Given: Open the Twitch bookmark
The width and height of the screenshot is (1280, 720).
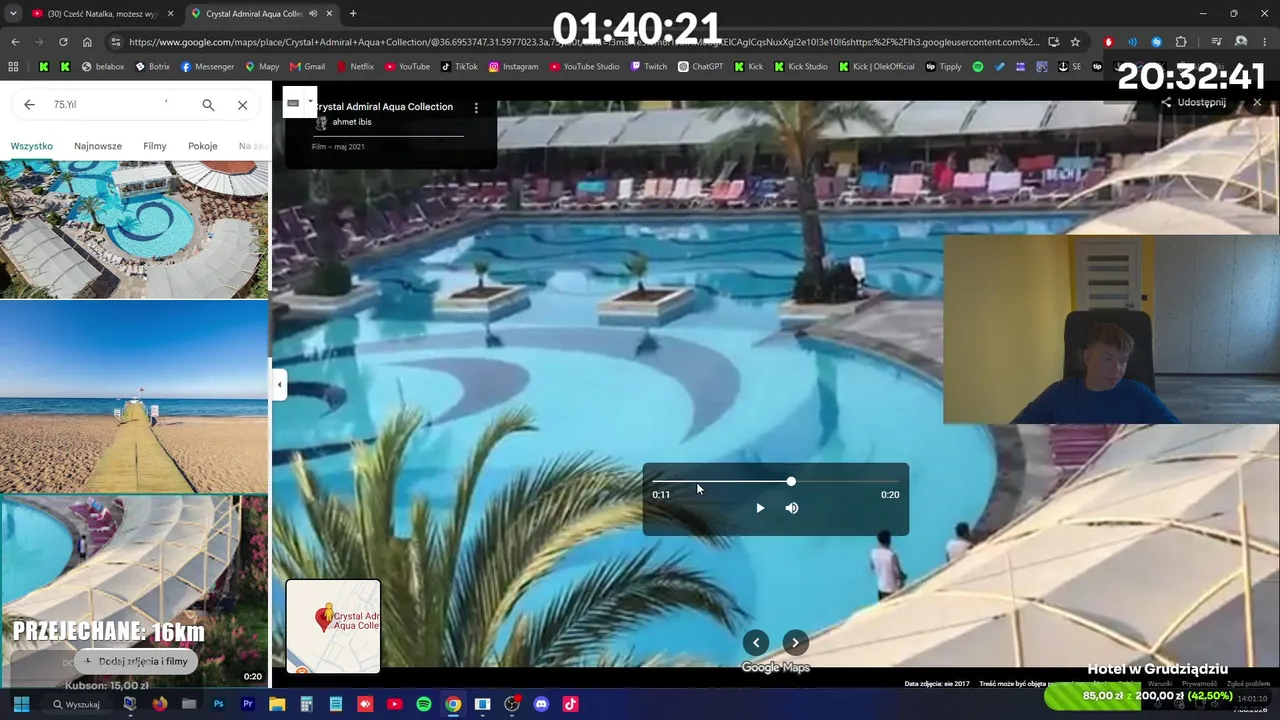Looking at the screenshot, I should (649, 67).
